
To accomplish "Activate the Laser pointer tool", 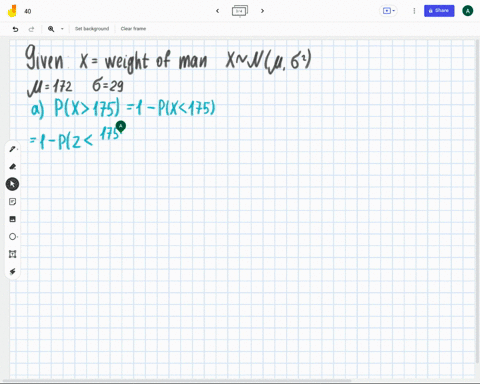I will [12, 271].
